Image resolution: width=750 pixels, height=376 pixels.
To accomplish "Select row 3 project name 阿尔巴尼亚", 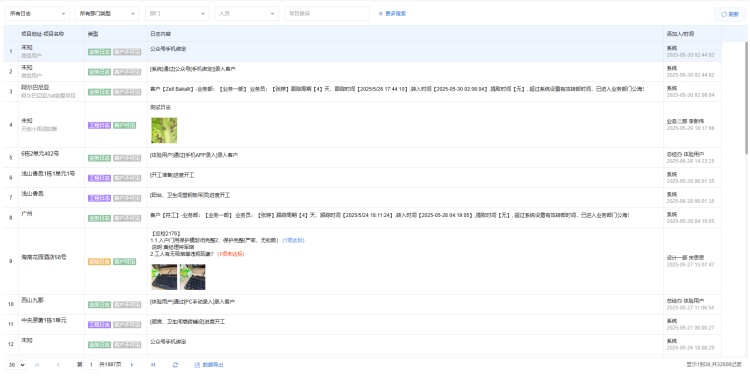I will click(x=35, y=88).
